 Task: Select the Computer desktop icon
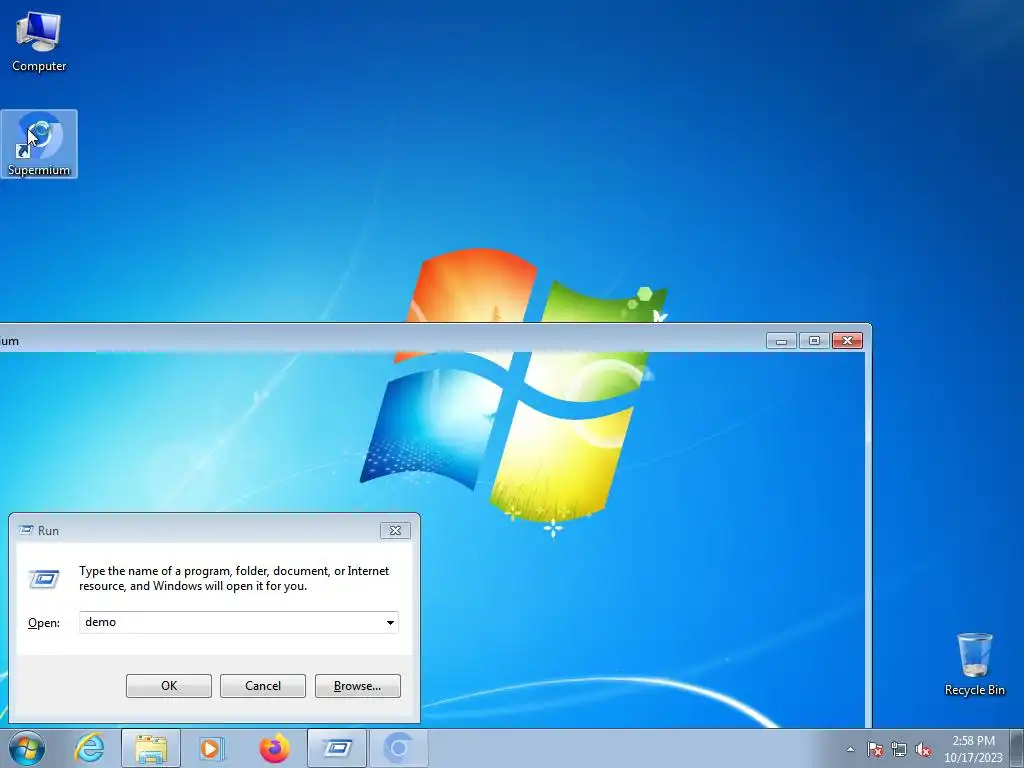(x=39, y=42)
